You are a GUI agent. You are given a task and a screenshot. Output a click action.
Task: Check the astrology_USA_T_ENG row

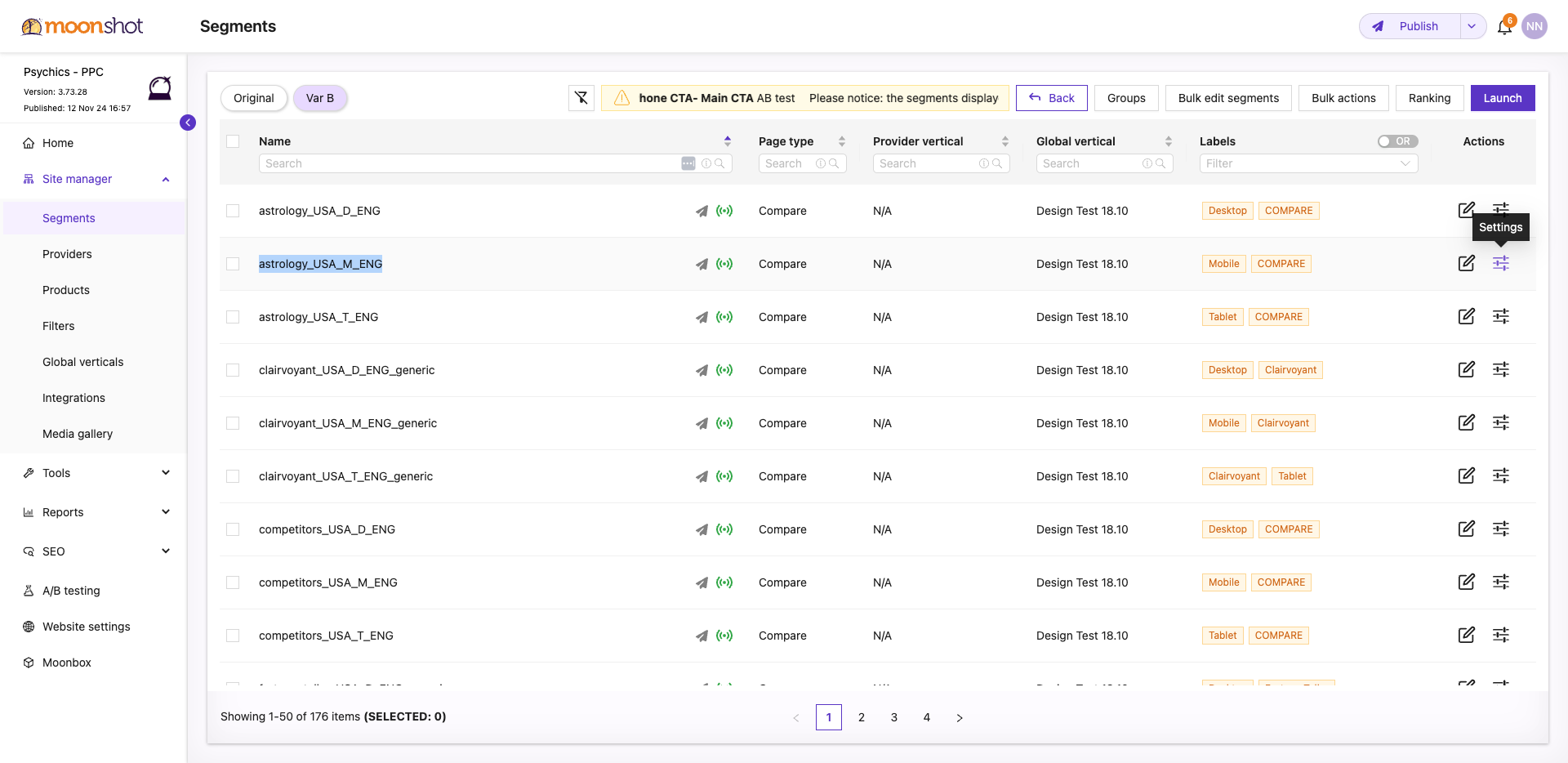(233, 317)
